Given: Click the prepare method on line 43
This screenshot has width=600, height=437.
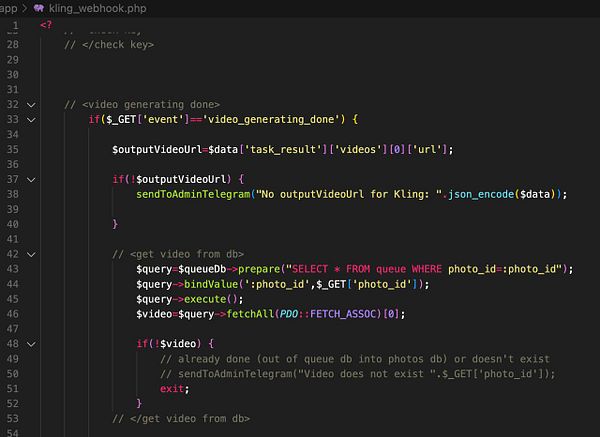Looking at the screenshot, I should tap(259, 269).
